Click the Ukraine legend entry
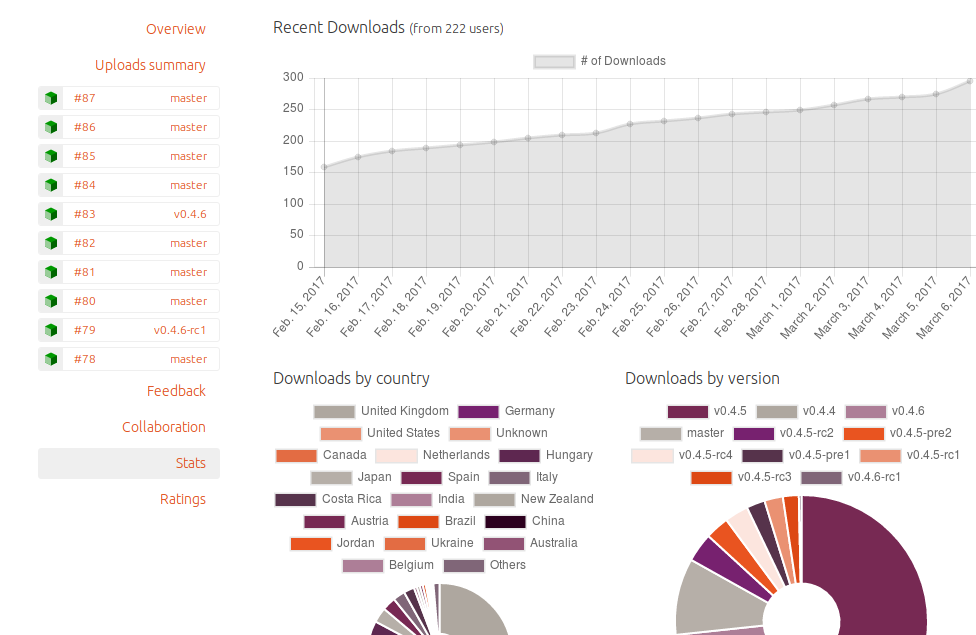976x635 pixels. click(x=428, y=543)
